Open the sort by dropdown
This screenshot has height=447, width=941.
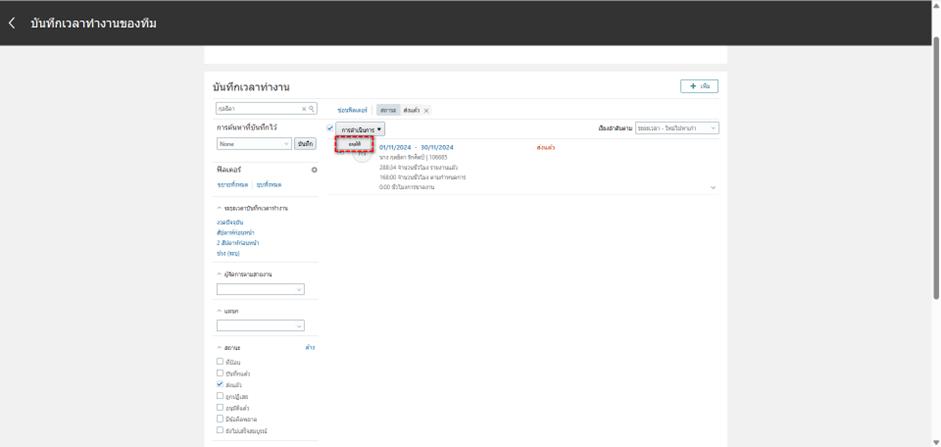[676, 129]
